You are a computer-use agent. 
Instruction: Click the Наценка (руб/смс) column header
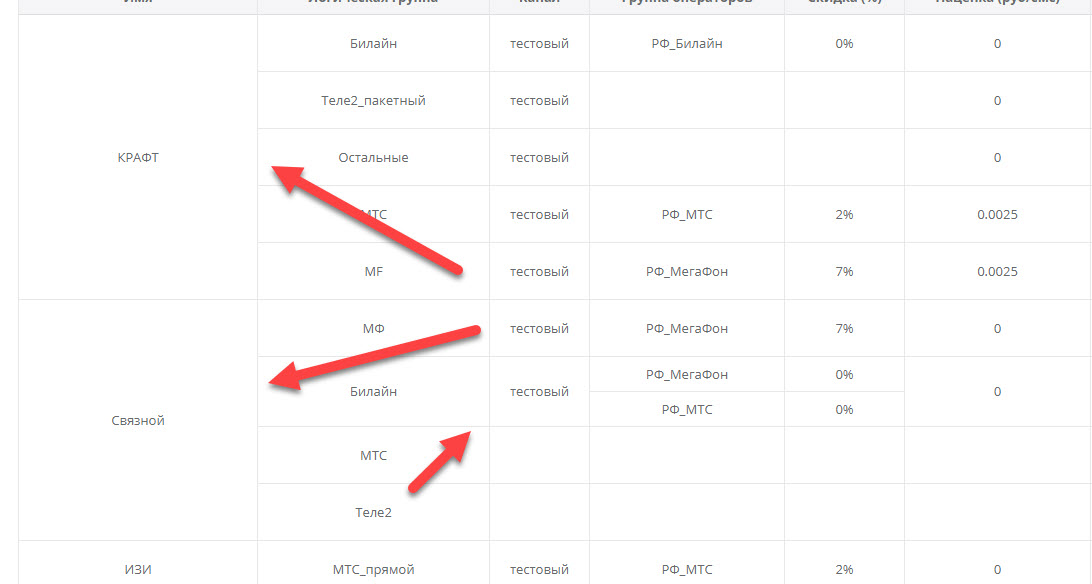pyautogui.click(x=996, y=4)
